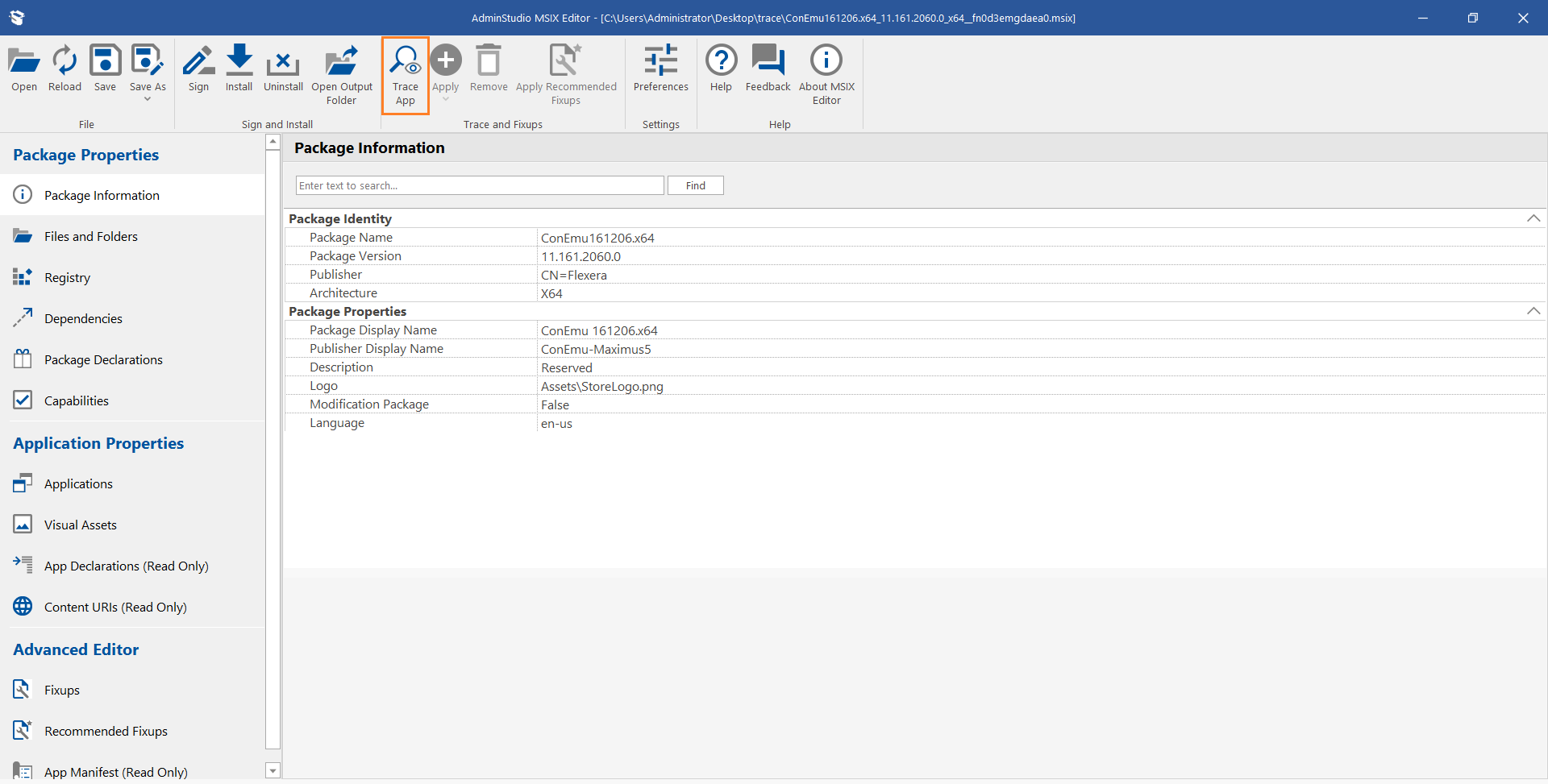Collapse the Package Properties grid section

[x=1533, y=311]
